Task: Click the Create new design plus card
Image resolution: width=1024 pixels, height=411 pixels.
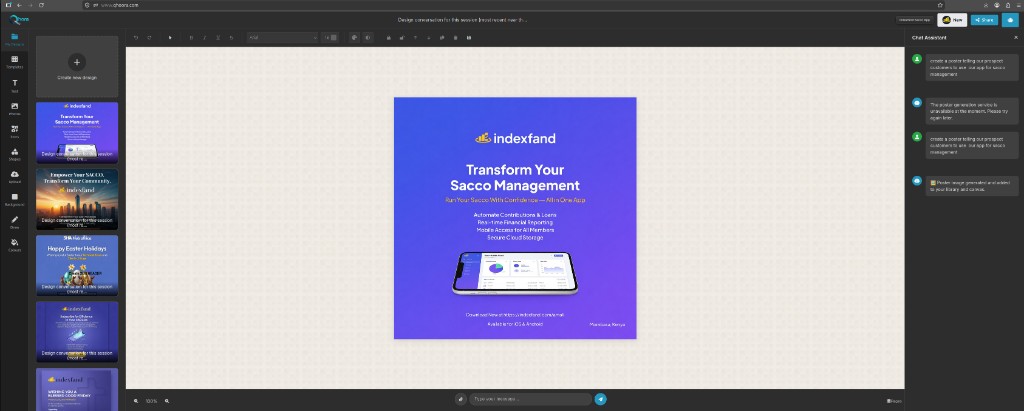Action: pyautogui.click(x=77, y=67)
